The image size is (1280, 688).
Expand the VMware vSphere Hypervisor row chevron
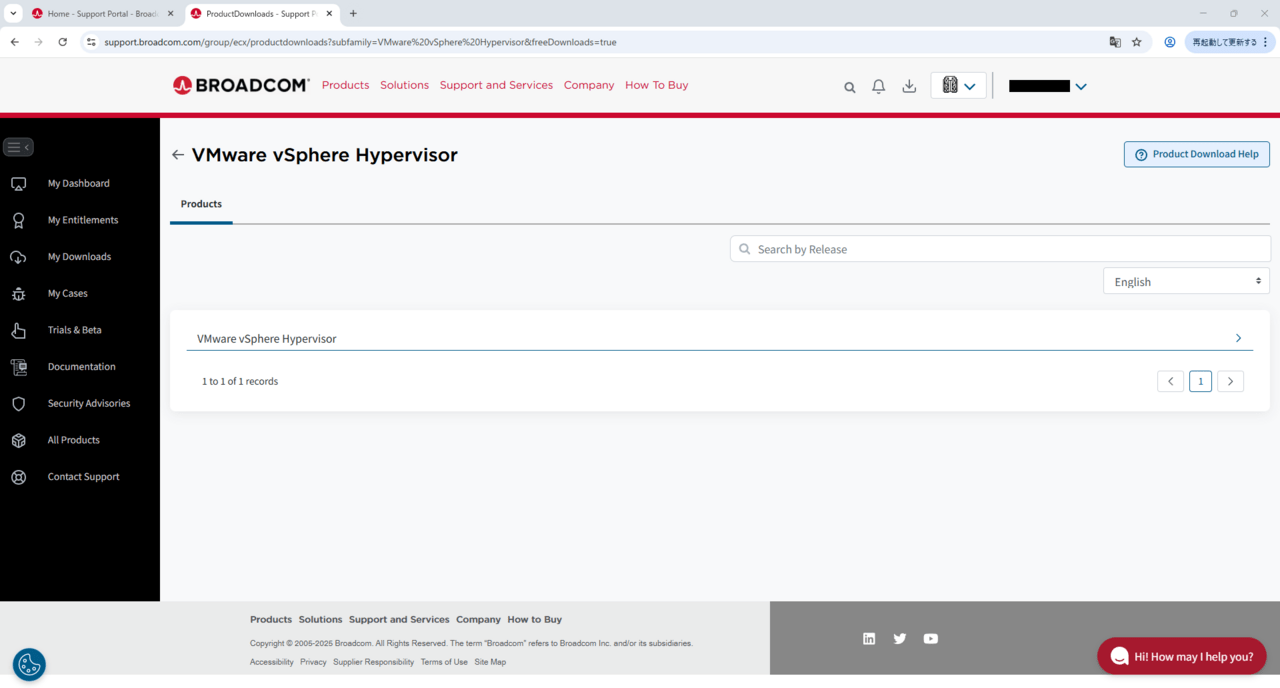[1238, 338]
